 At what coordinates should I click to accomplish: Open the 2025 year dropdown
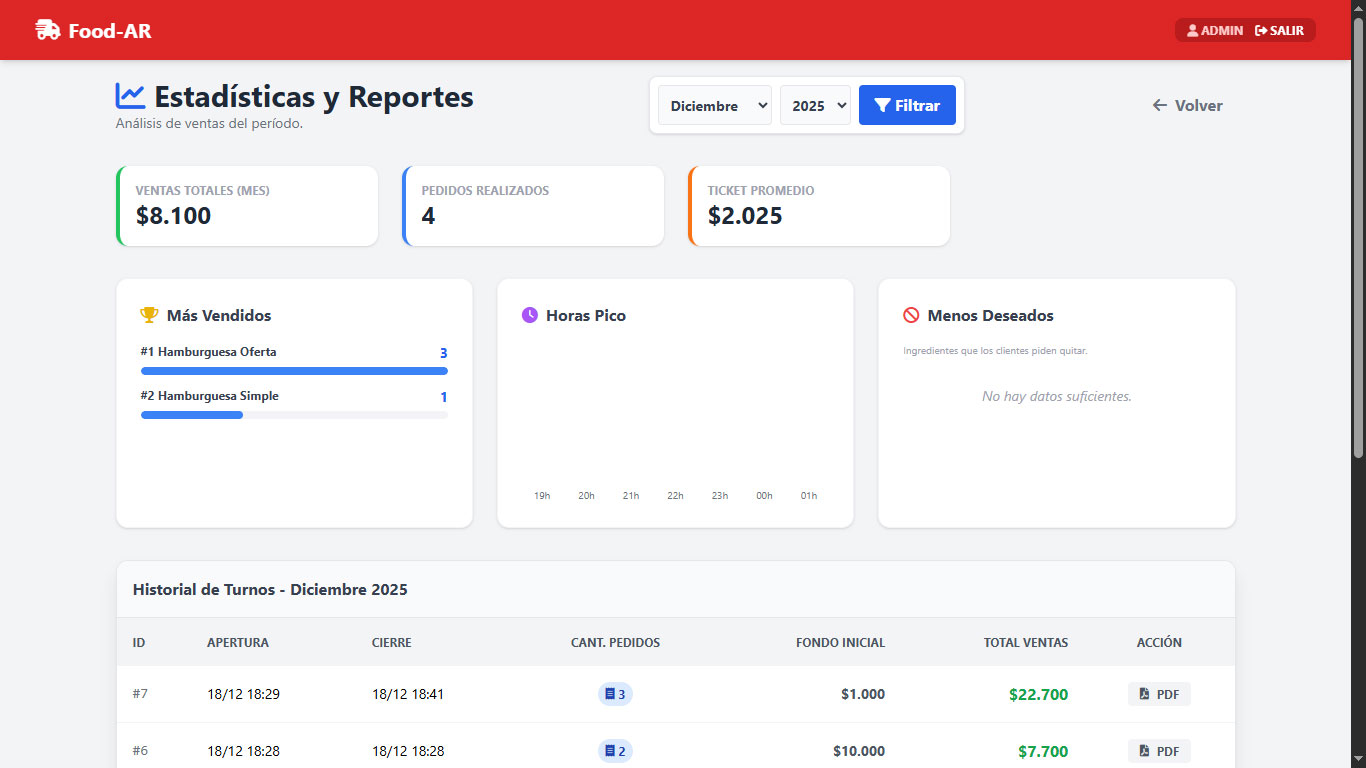click(x=814, y=105)
